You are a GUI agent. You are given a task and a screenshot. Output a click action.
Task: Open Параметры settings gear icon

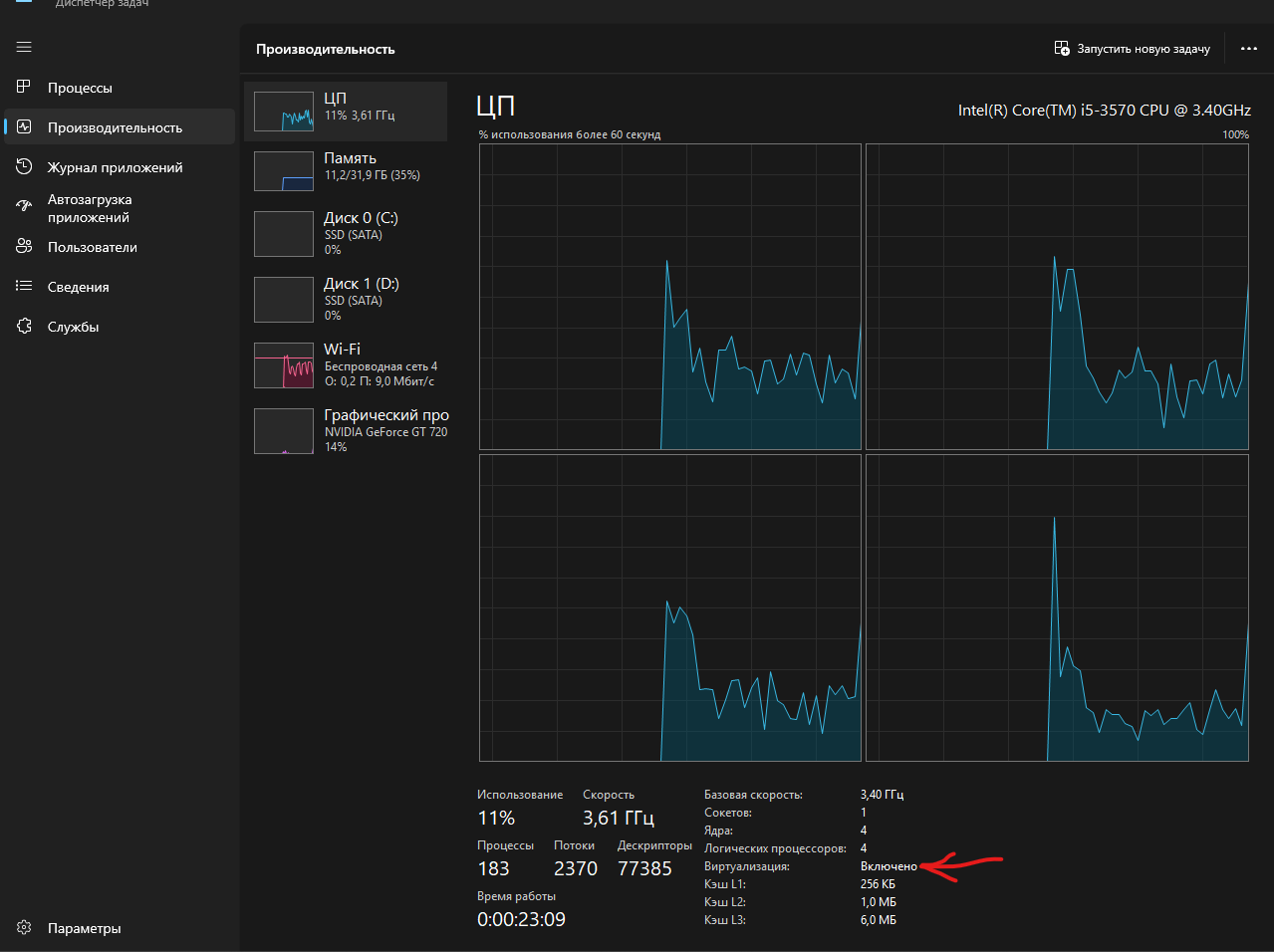24,928
